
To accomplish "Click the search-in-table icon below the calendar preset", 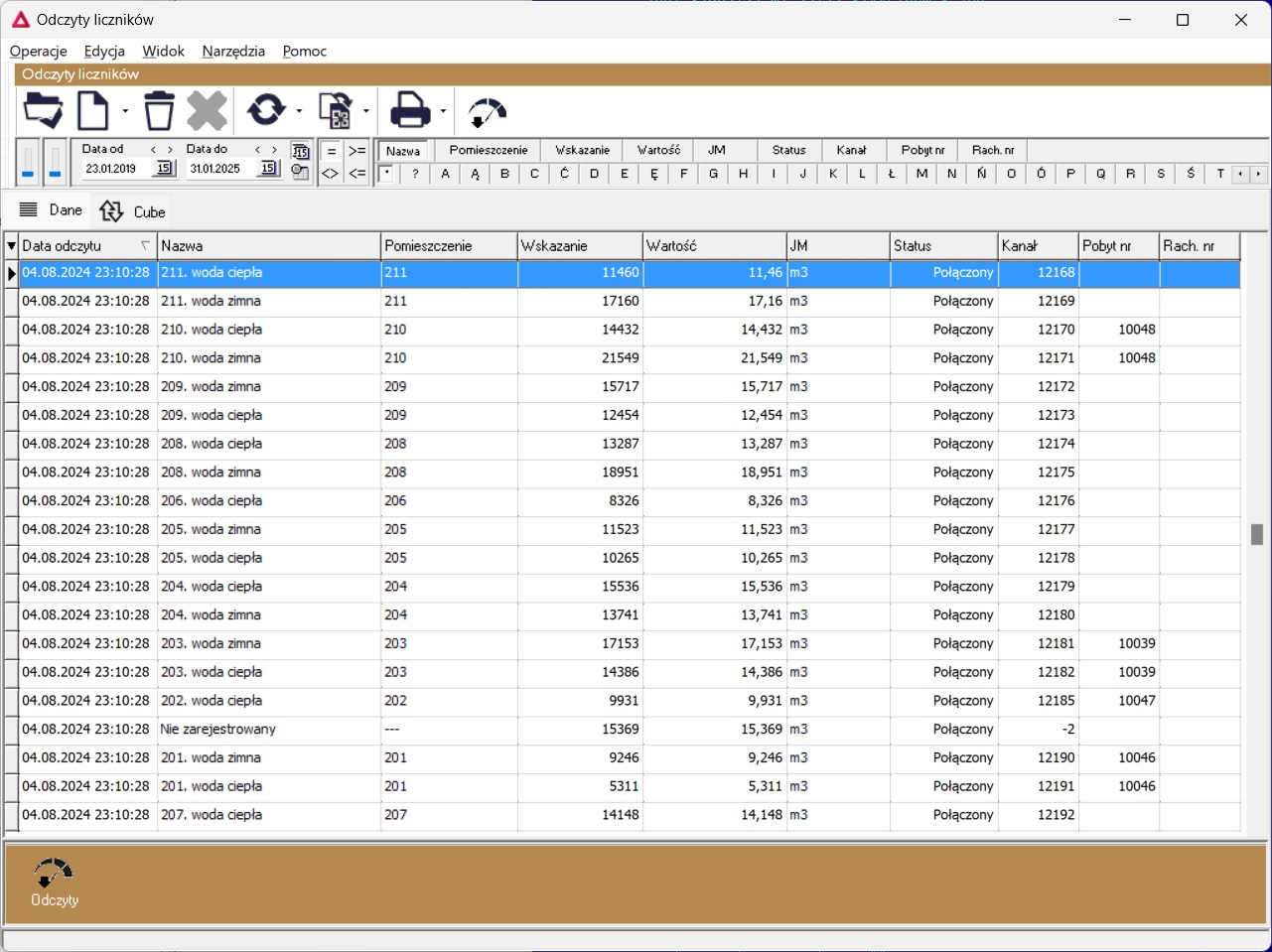I will pos(300,172).
